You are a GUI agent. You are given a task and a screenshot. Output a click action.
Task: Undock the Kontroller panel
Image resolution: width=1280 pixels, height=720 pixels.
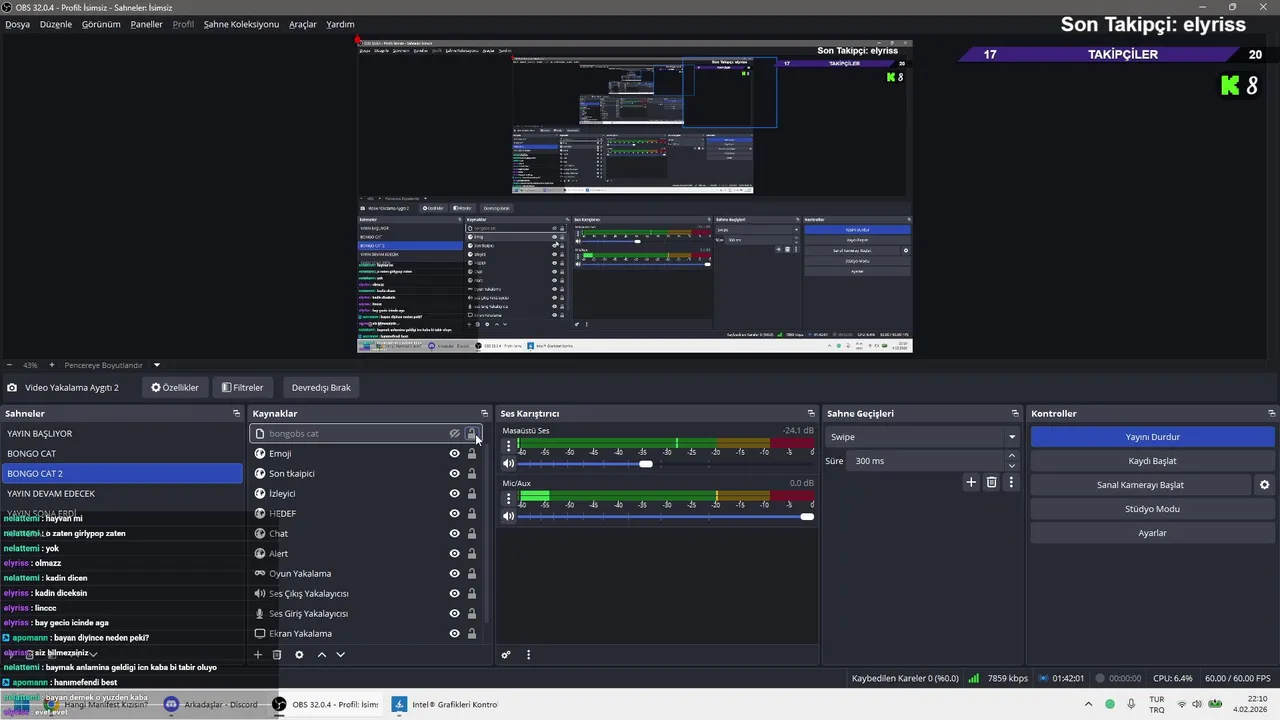[x=1271, y=414]
